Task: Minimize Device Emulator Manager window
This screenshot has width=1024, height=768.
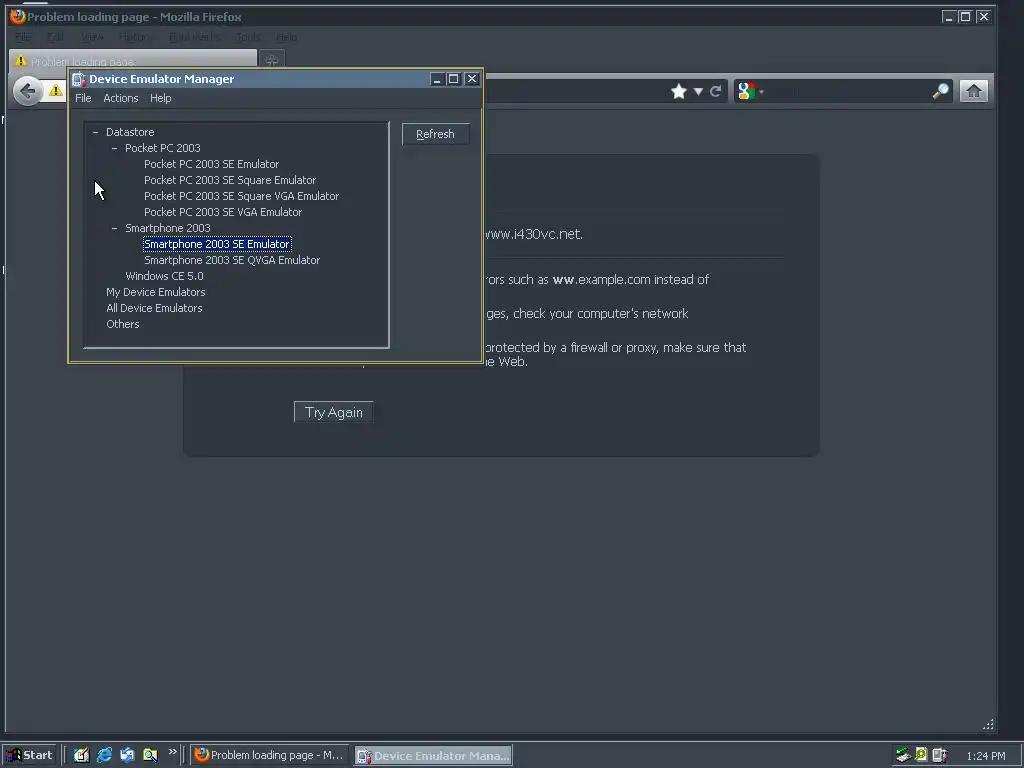Action: tap(437, 79)
